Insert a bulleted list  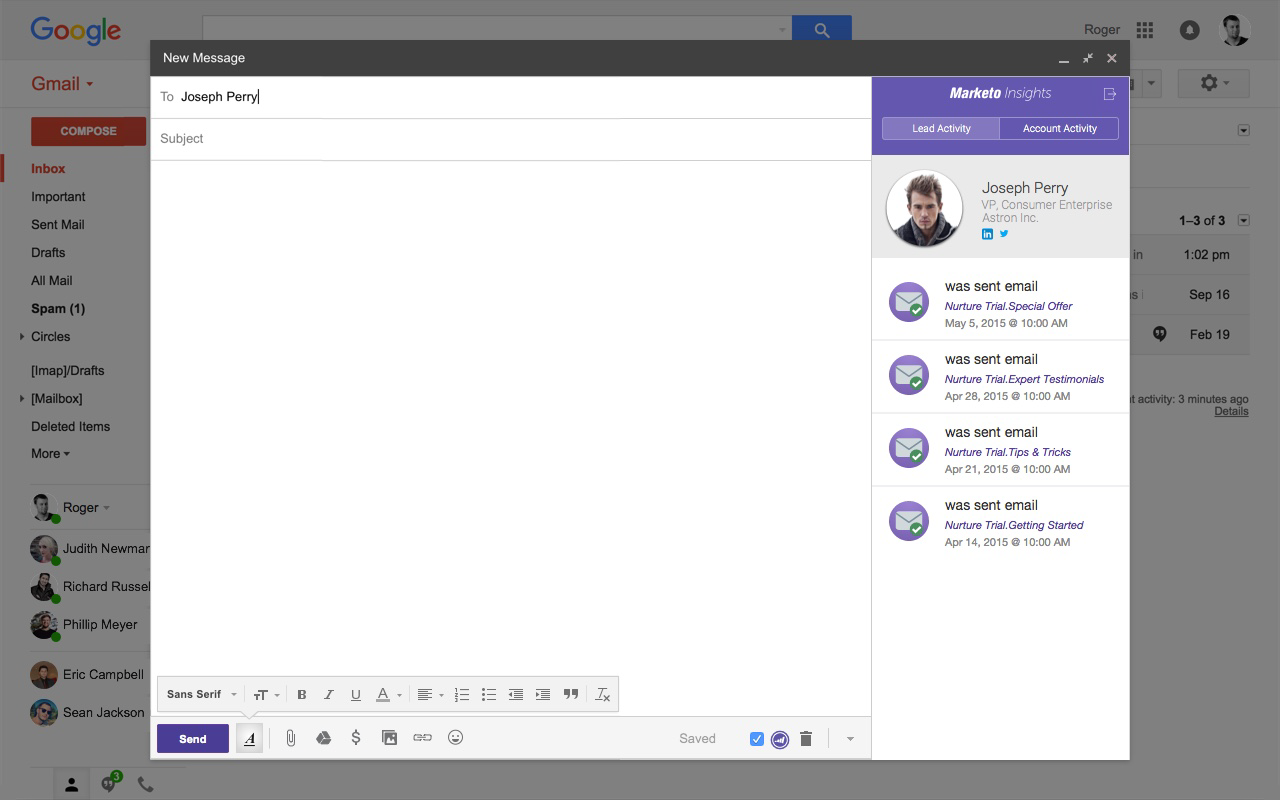[x=488, y=694]
